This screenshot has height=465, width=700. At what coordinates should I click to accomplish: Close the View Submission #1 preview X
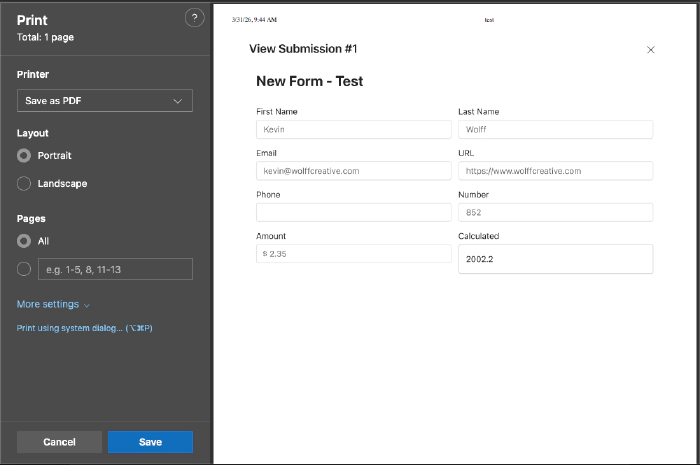(650, 50)
